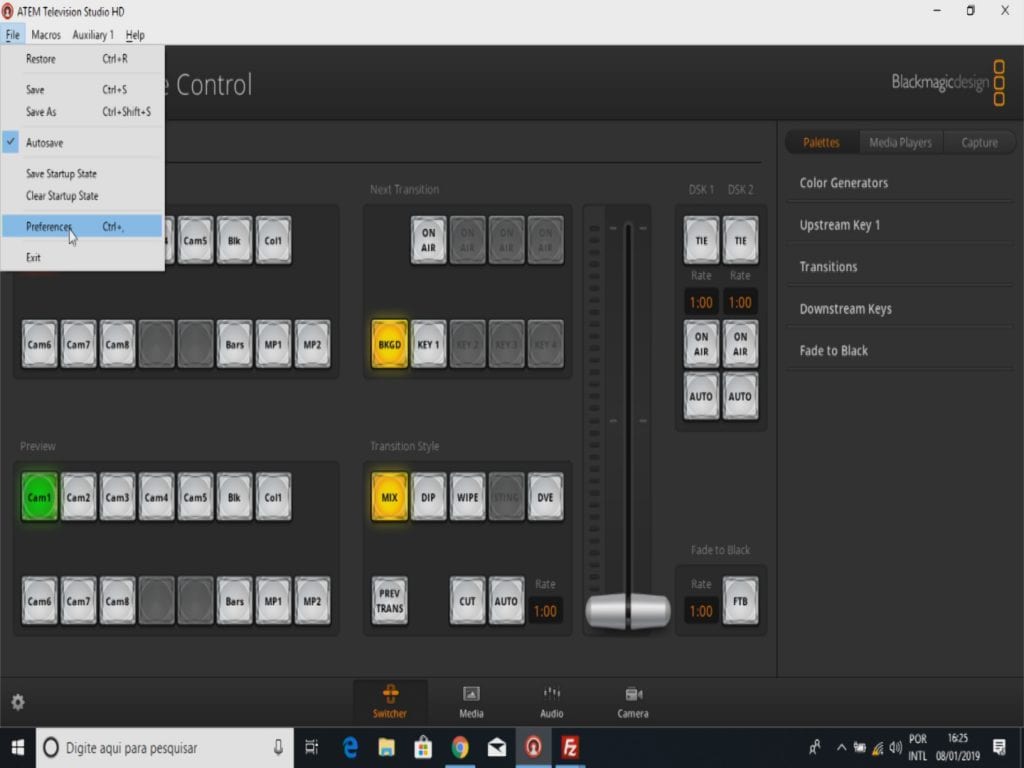1024x768 pixels.
Task: Open the Macros menu
Action: coord(46,35)
